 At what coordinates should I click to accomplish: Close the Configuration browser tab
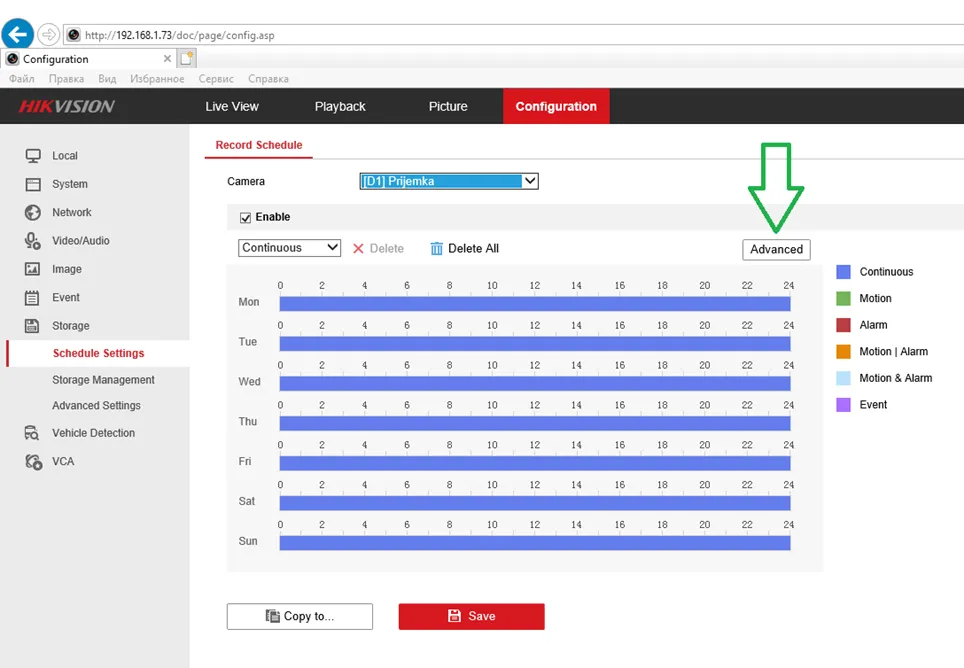point(167,58)
